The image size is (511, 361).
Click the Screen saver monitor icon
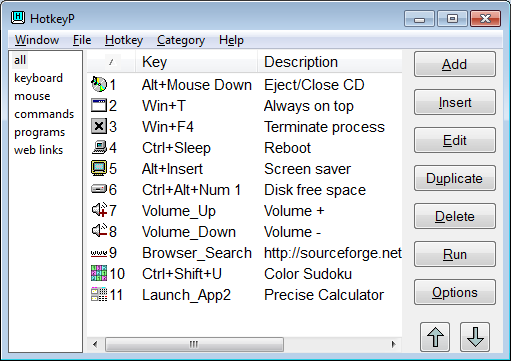[x=99, y=168]
